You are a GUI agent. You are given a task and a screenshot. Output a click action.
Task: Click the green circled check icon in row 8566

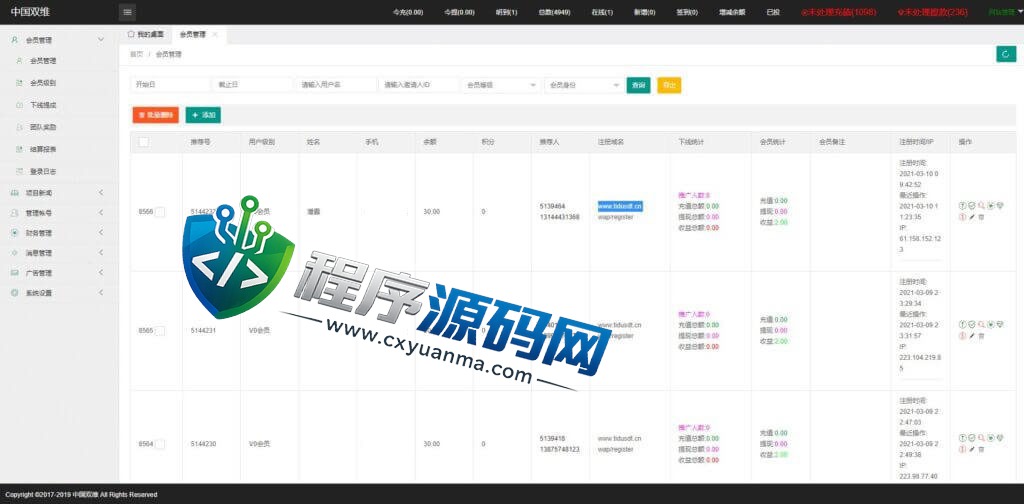coord(972,206)
